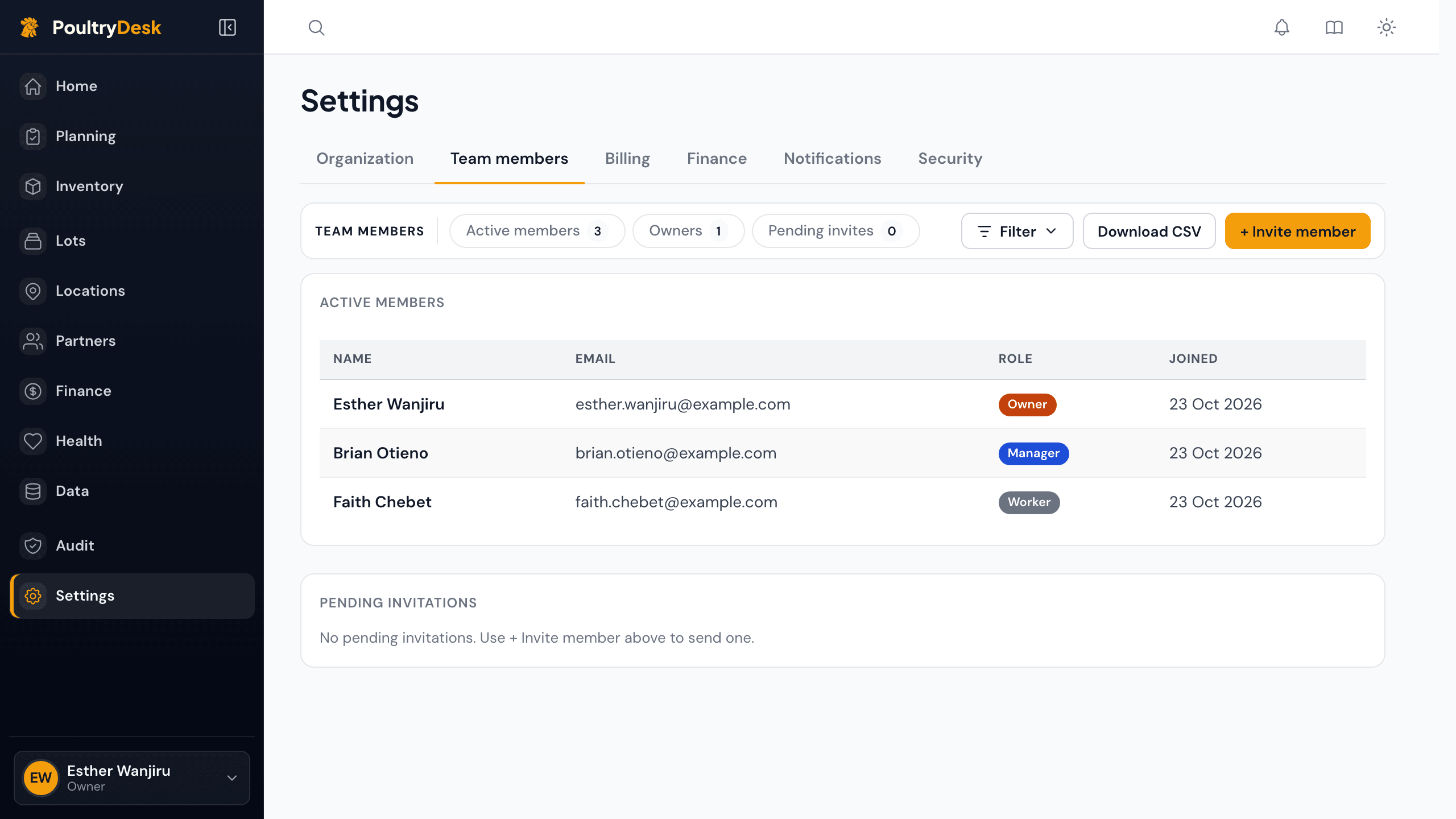This screenshot has height=819, width=1456.
Task: Click the EW user avatar
Action: [x=41, y=777]
